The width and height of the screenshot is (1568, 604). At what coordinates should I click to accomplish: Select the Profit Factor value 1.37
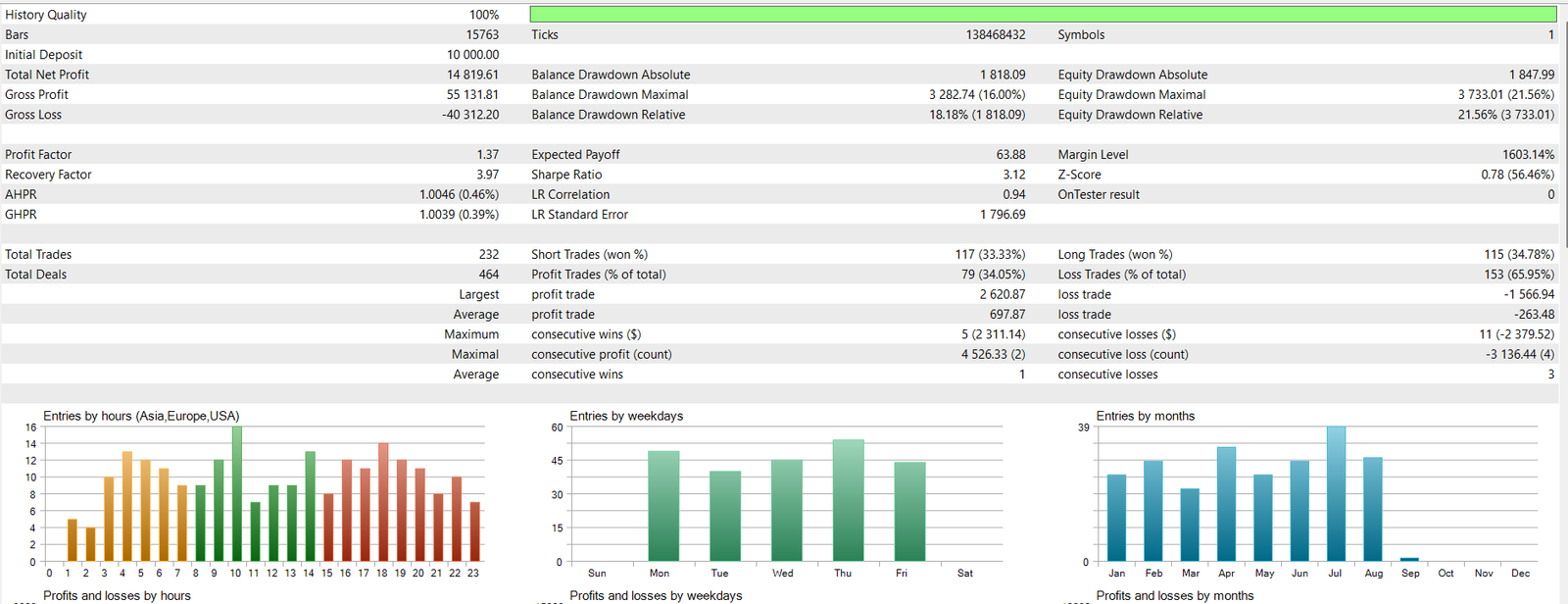(488, 155)
